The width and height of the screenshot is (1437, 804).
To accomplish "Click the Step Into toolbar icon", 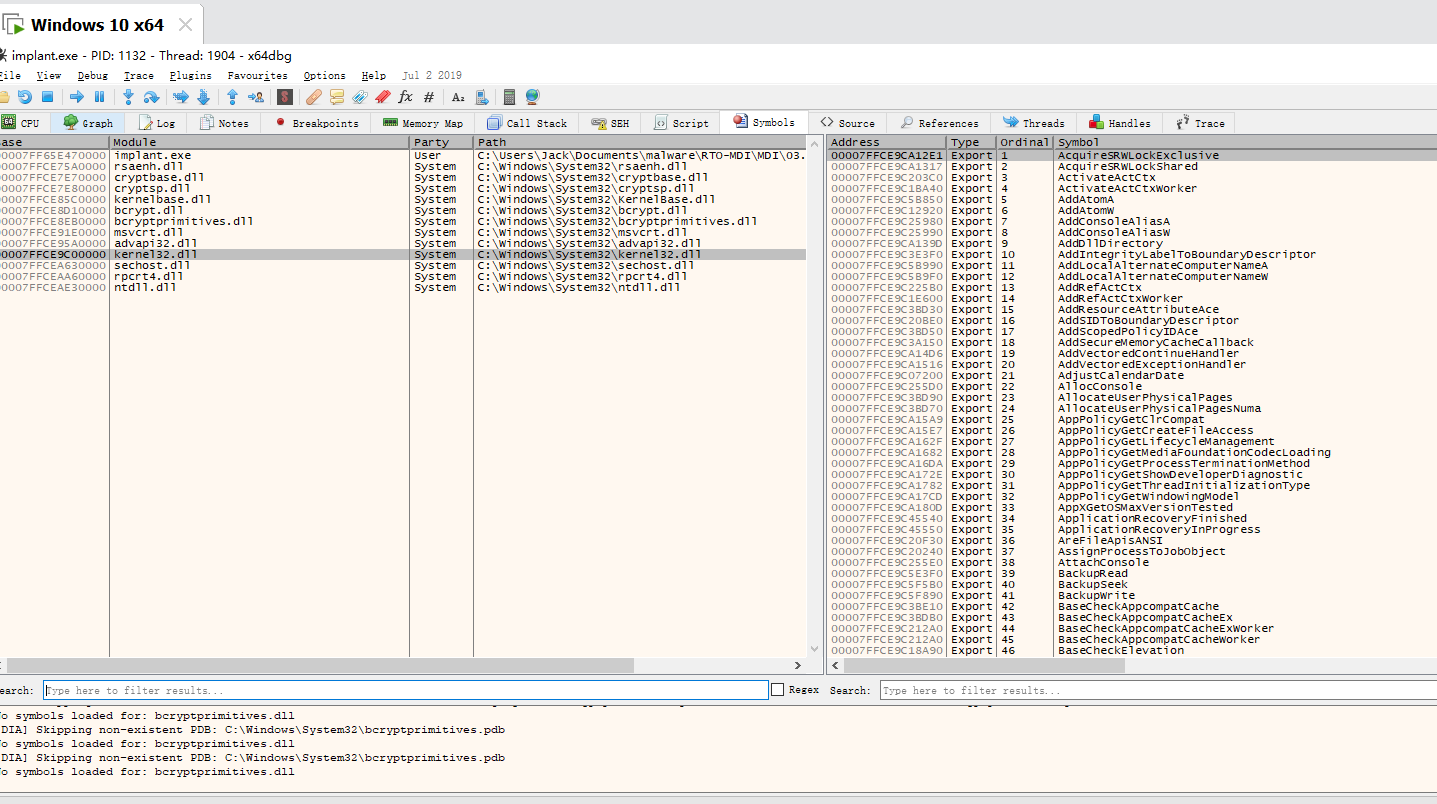I will tap(128, 97).
